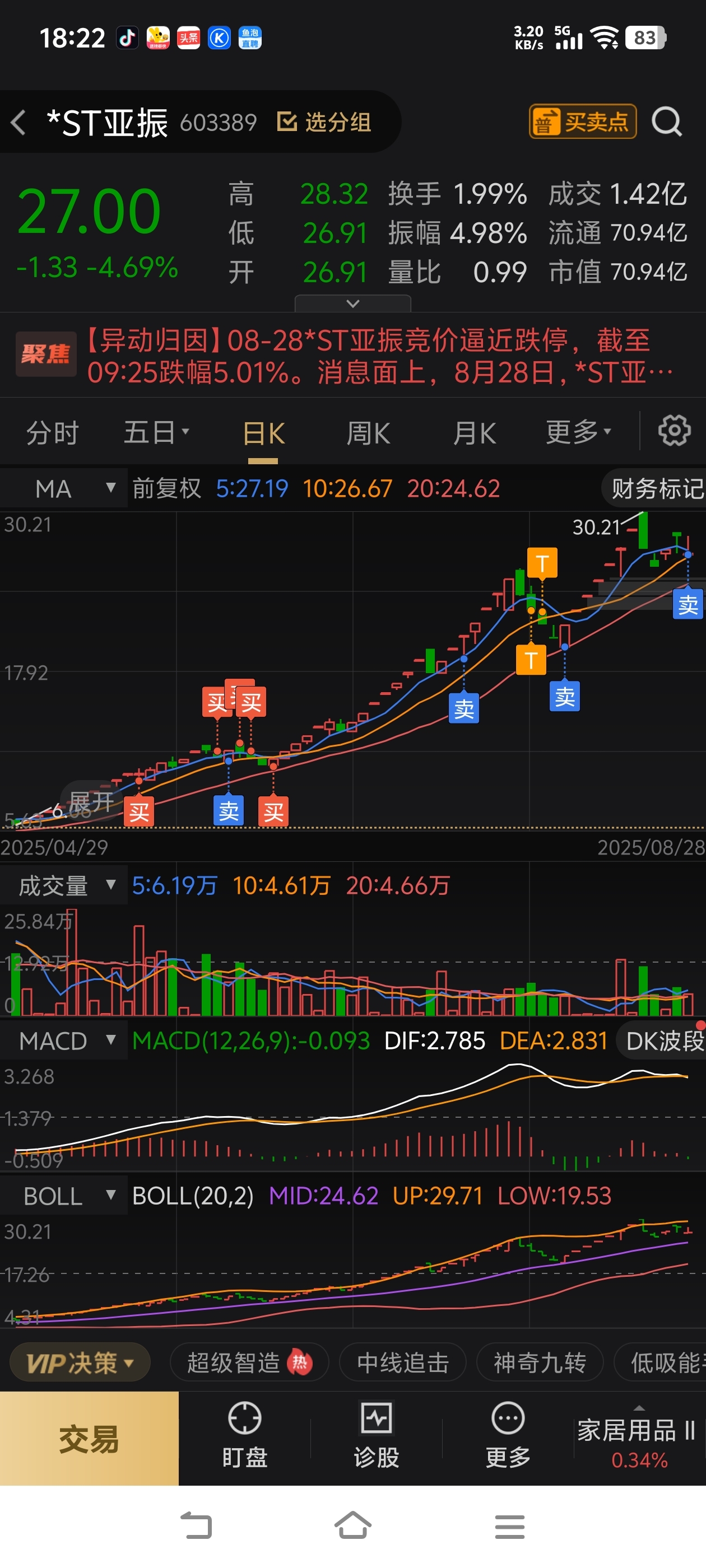
Task: Open 诊股 stock diagnosis icon
Action: [376, 1435]
